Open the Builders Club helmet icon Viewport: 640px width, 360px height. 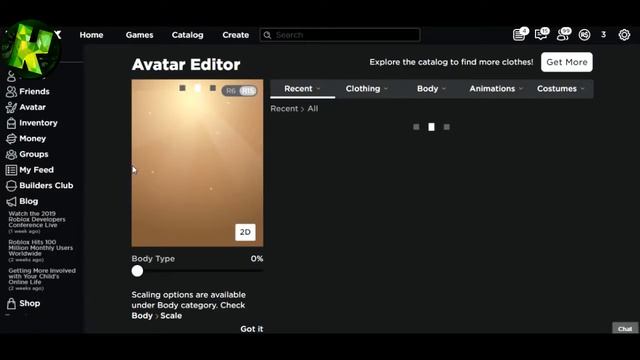[x=11, y=186]
